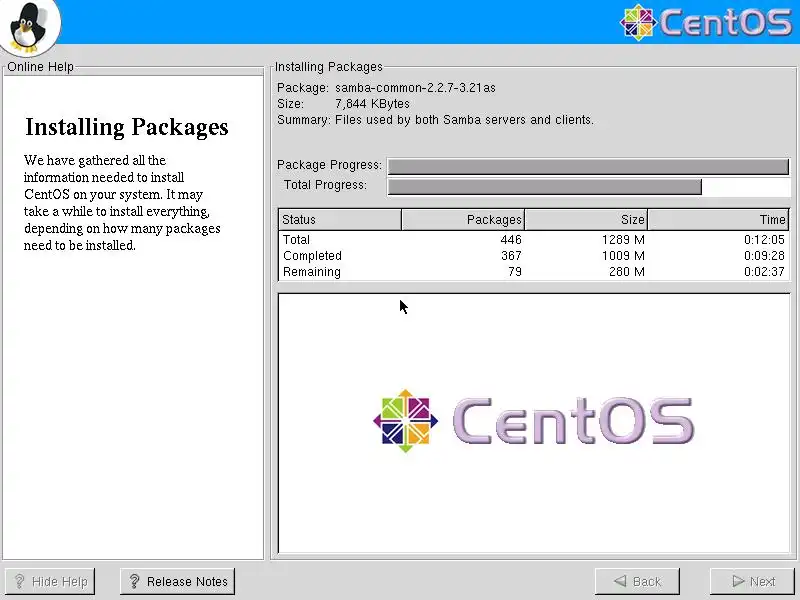Click the Back button
Viewport: 800px width, 600px height.
click(x=637, y=581)
